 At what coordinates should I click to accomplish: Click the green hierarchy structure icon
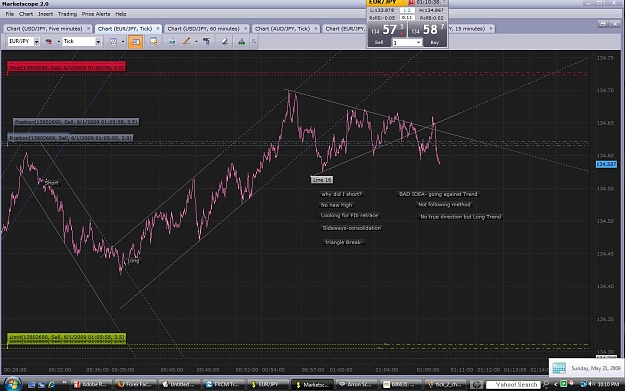point(242,41)
